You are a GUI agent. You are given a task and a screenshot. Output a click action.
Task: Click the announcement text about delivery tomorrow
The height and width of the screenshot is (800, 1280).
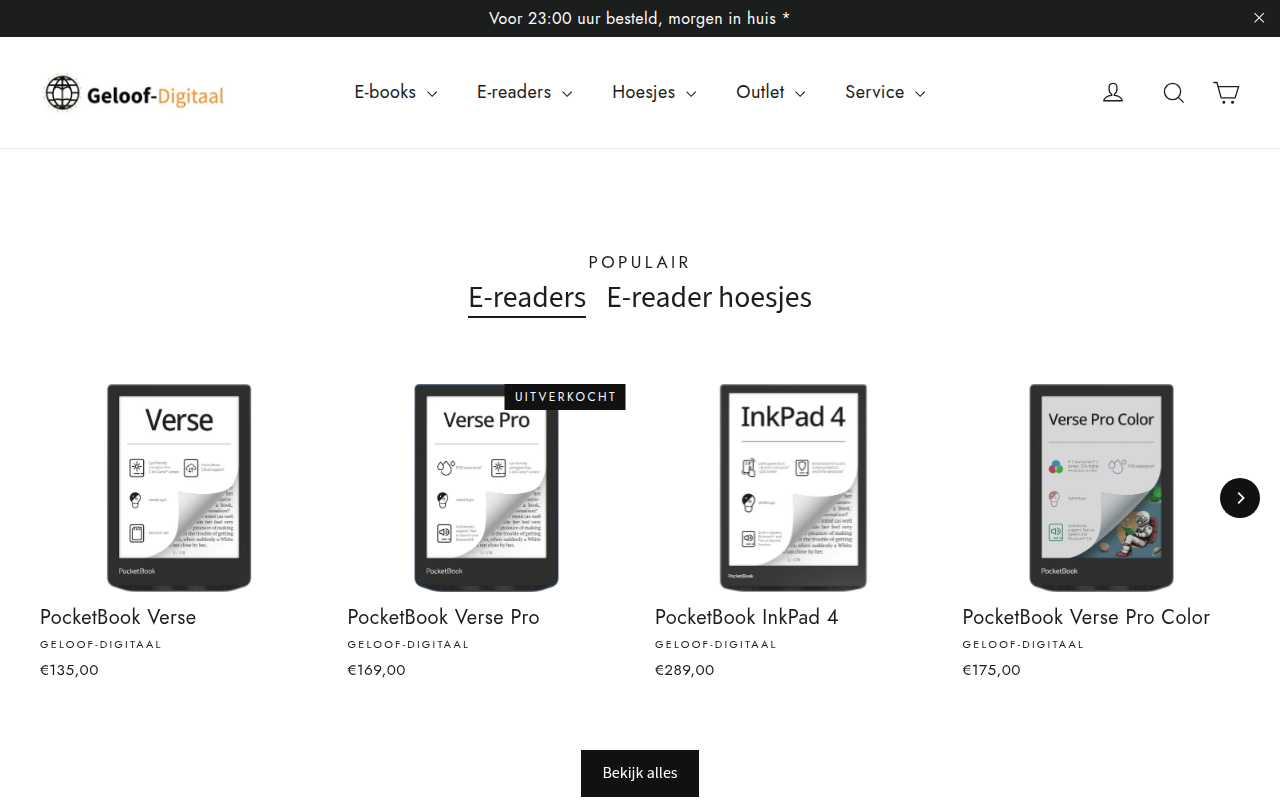640,18
